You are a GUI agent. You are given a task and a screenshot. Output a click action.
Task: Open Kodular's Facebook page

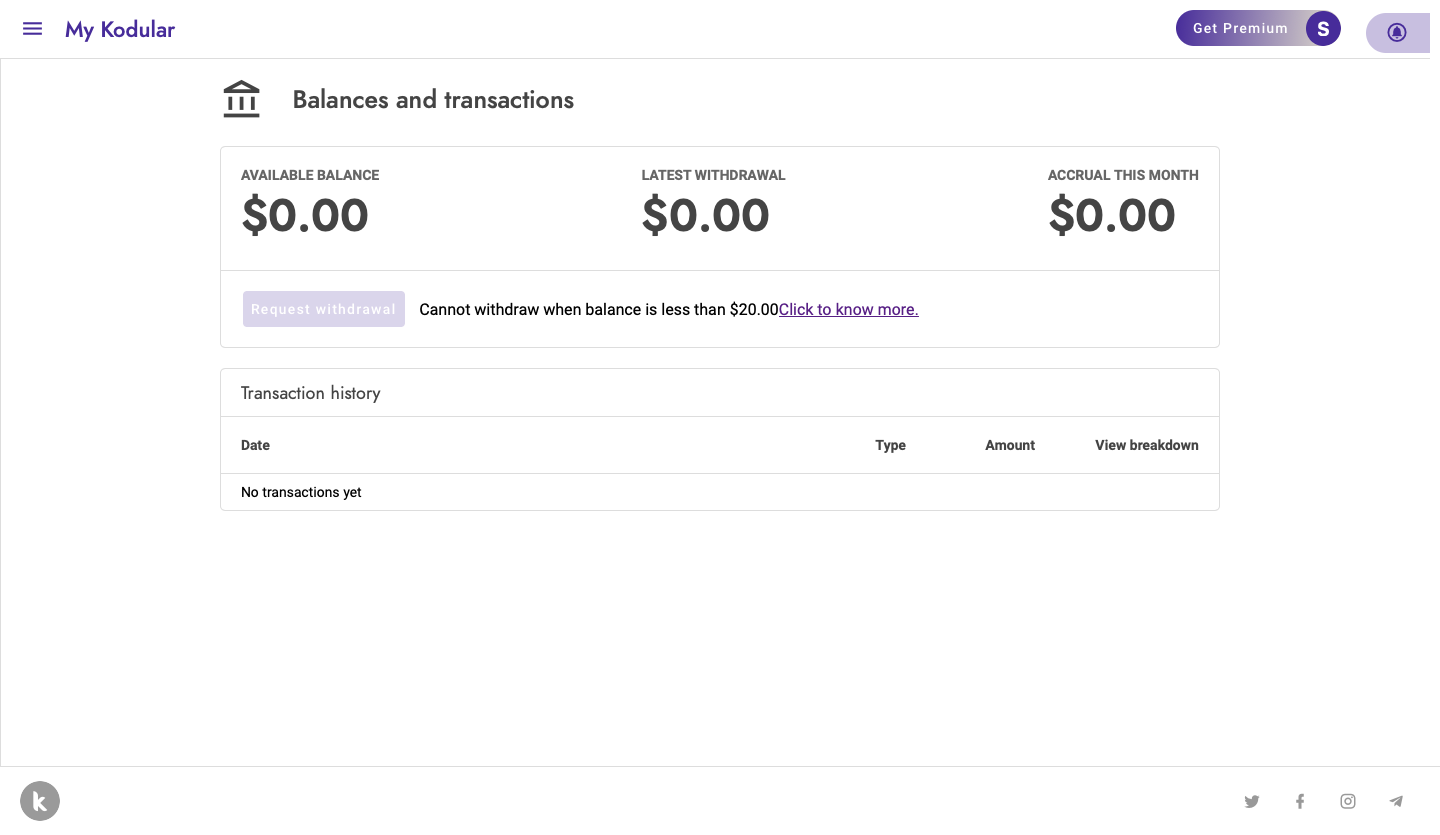click(x=1300, y=801)
